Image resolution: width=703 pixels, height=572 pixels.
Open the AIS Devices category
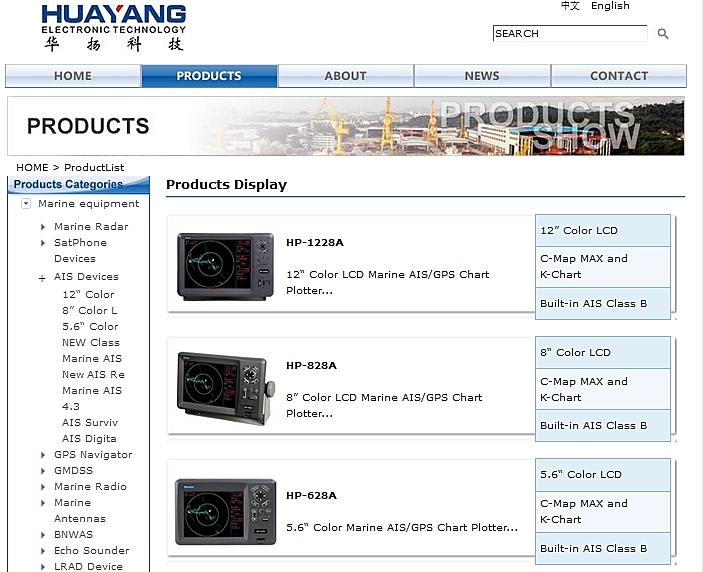(x=87, y=277)
